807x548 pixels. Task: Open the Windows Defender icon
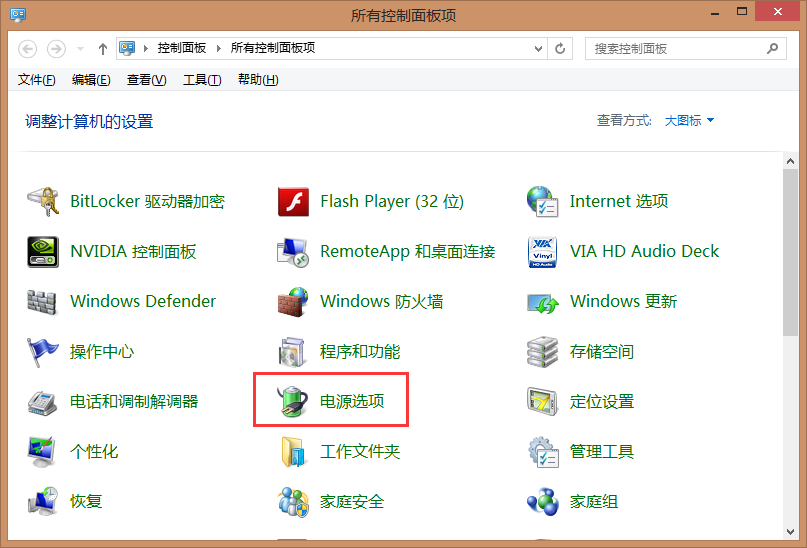tap(42, 301)
